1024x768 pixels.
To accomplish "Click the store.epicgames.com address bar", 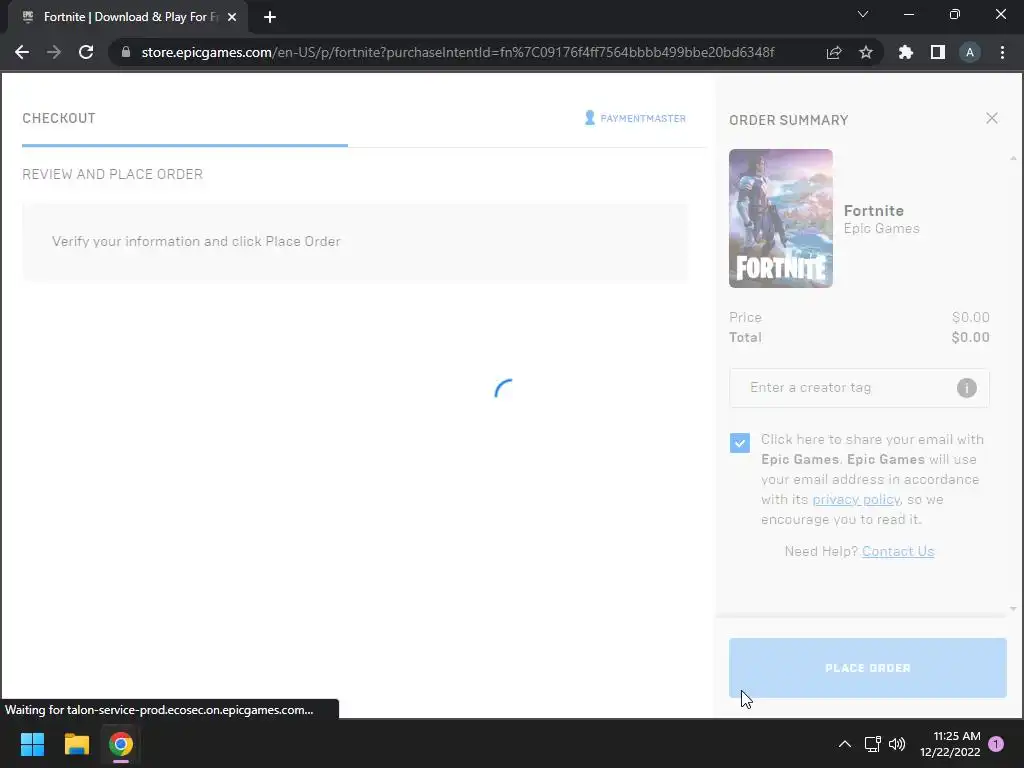I will click(457, 52).
